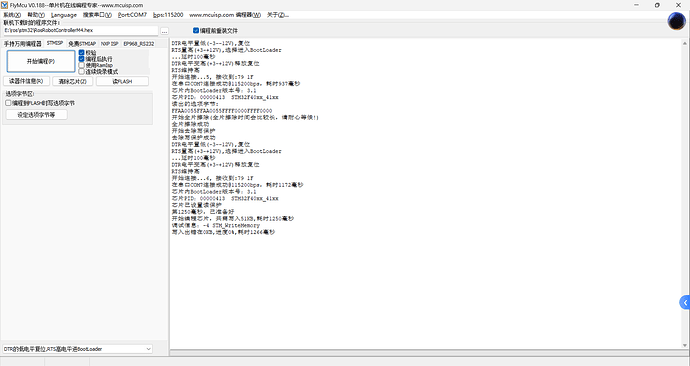The height and width of the screenshot is (366, 690).
Task: Enable the 使用RamIsp checkbox
Action: point(81,65)
